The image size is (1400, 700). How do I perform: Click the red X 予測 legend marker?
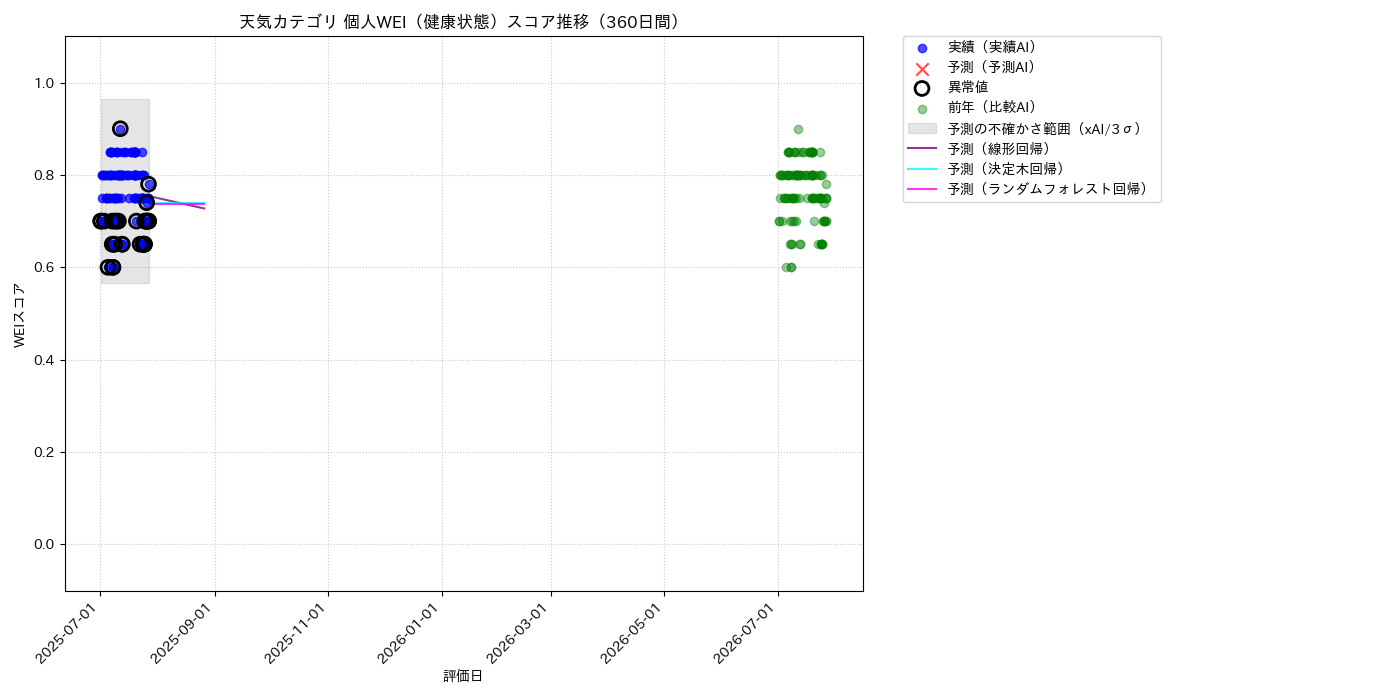pos(922,68)
